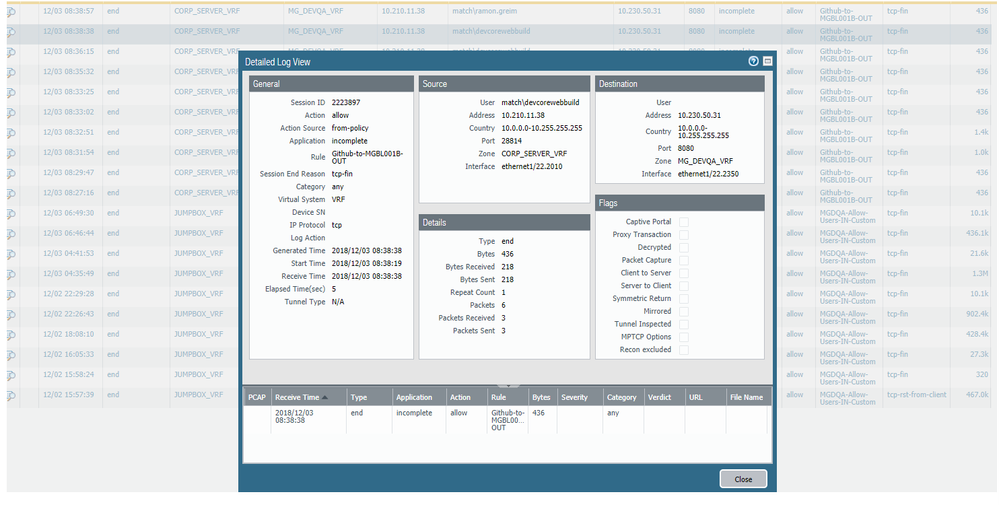
Task: Close the Detailed Log View dialog
Action: [743, 479]
